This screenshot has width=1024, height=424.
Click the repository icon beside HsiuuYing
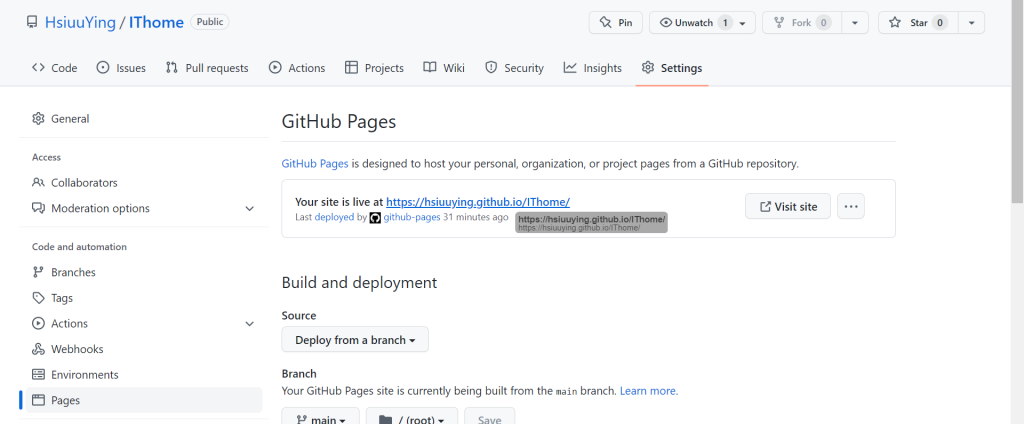click(31, 22)
